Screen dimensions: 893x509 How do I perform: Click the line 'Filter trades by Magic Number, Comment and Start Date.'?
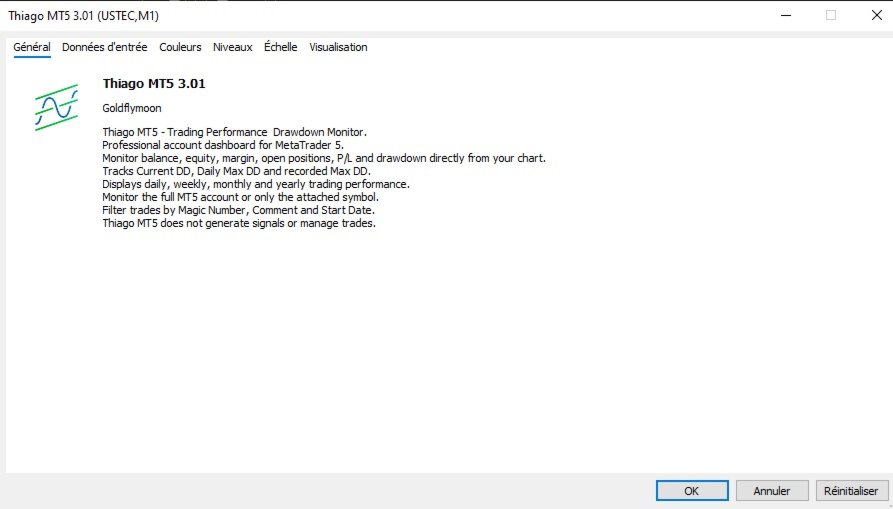click(239, 210)
